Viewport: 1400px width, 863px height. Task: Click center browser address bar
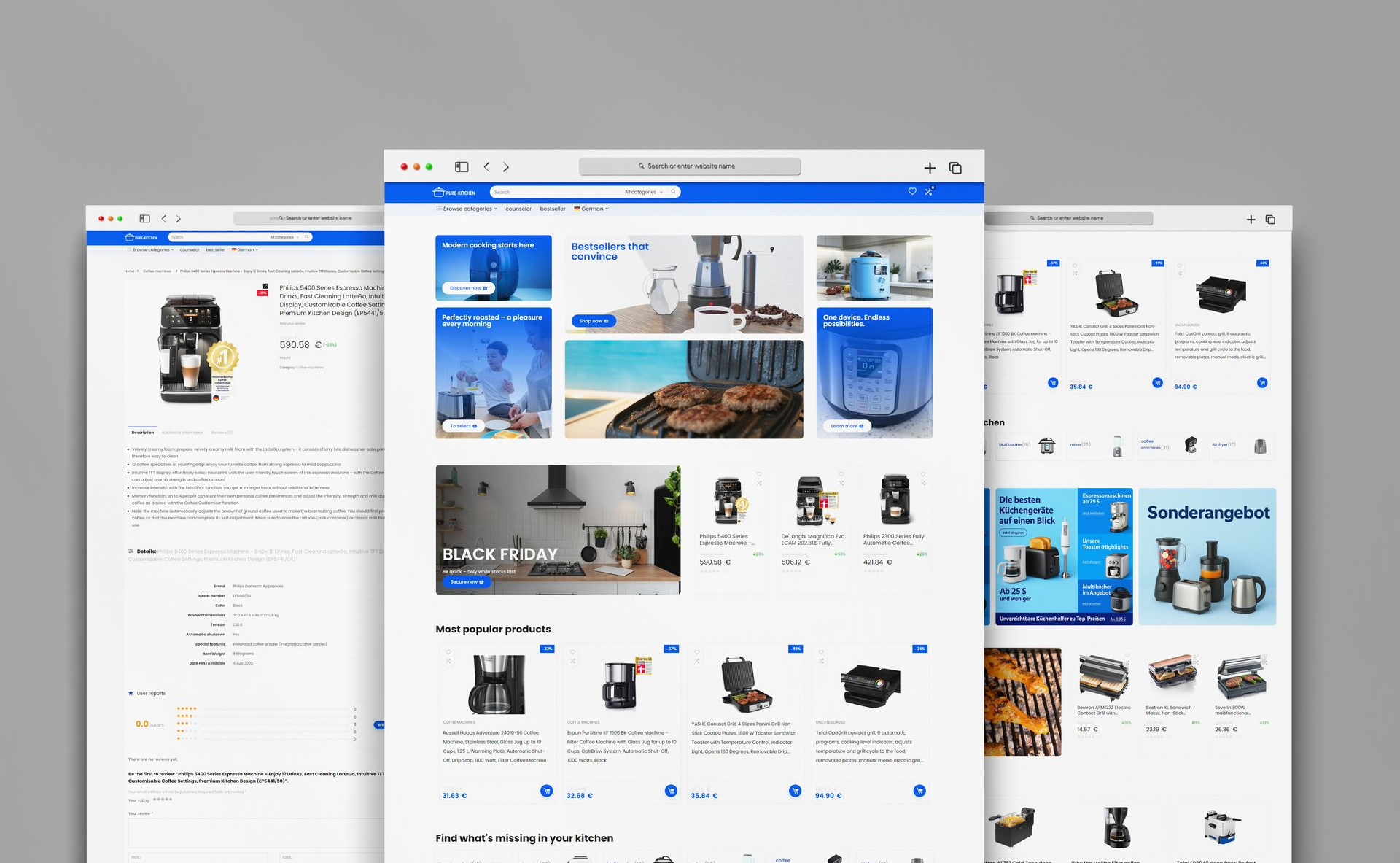click(690, 166)
